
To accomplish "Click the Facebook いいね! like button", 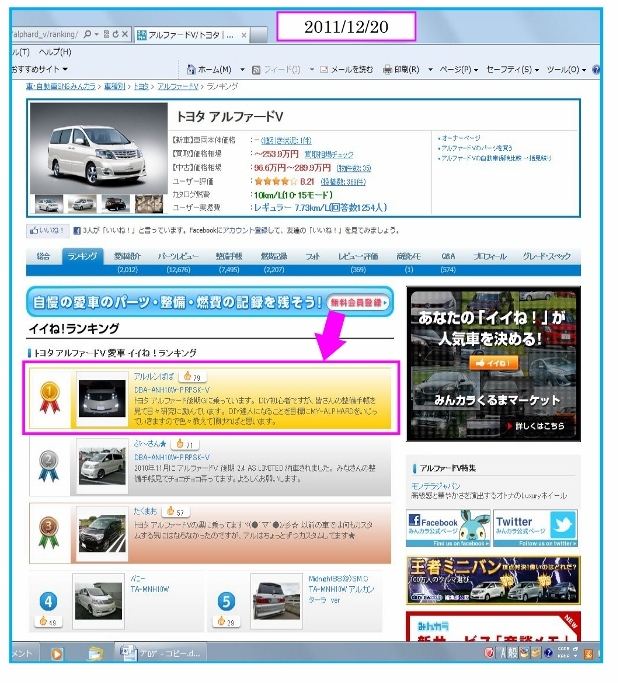I will point(47,231).
